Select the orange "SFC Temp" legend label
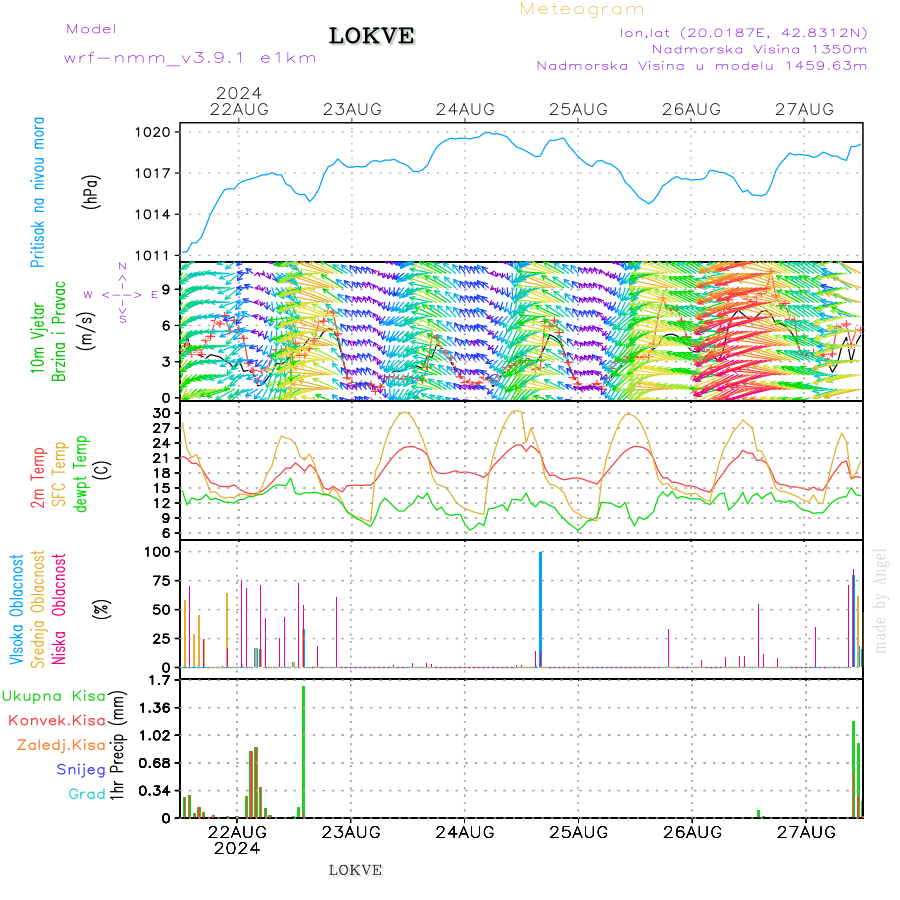Screen dimensions: 900x900 [x=59, y=474]
